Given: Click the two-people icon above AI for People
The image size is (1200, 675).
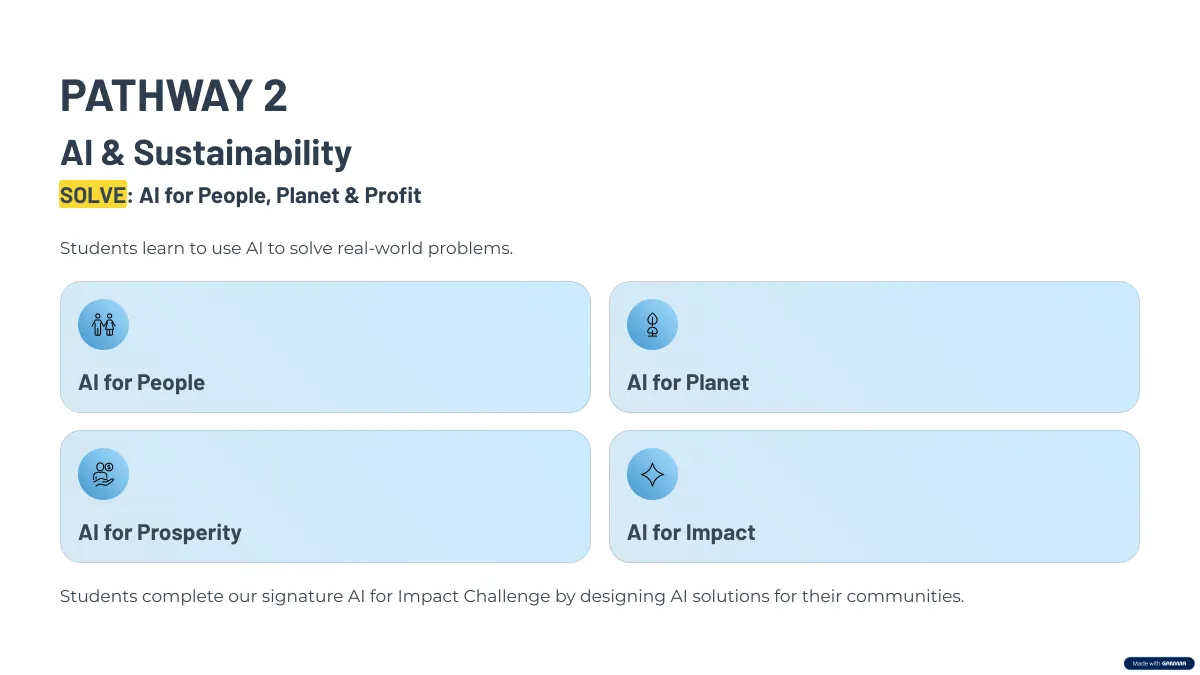Looking at the screenshot, I should click(x=103, y=324).
